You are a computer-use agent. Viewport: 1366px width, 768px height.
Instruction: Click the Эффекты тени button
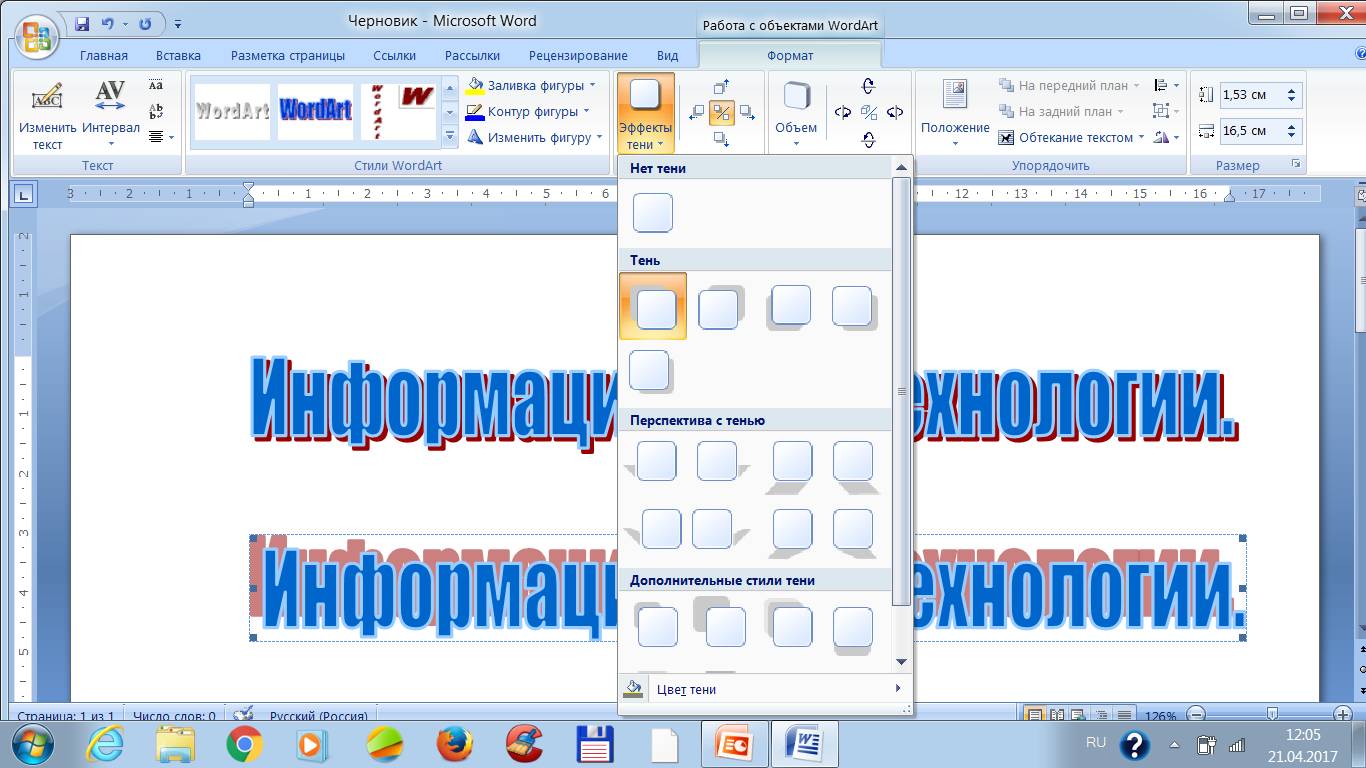coord(645,113)
